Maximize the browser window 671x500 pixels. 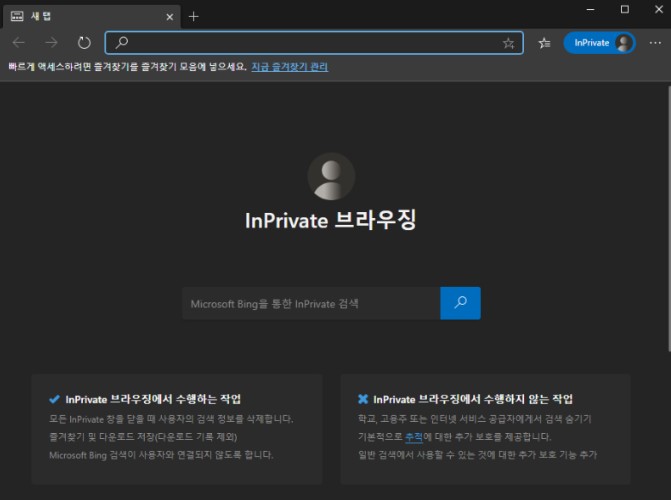(625, 9)
